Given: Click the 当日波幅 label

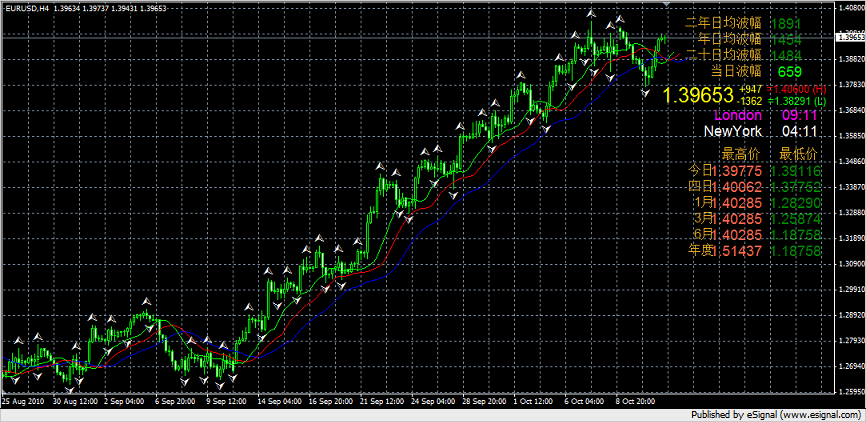Looking at the screenshot, I should [x=736, y=71].
